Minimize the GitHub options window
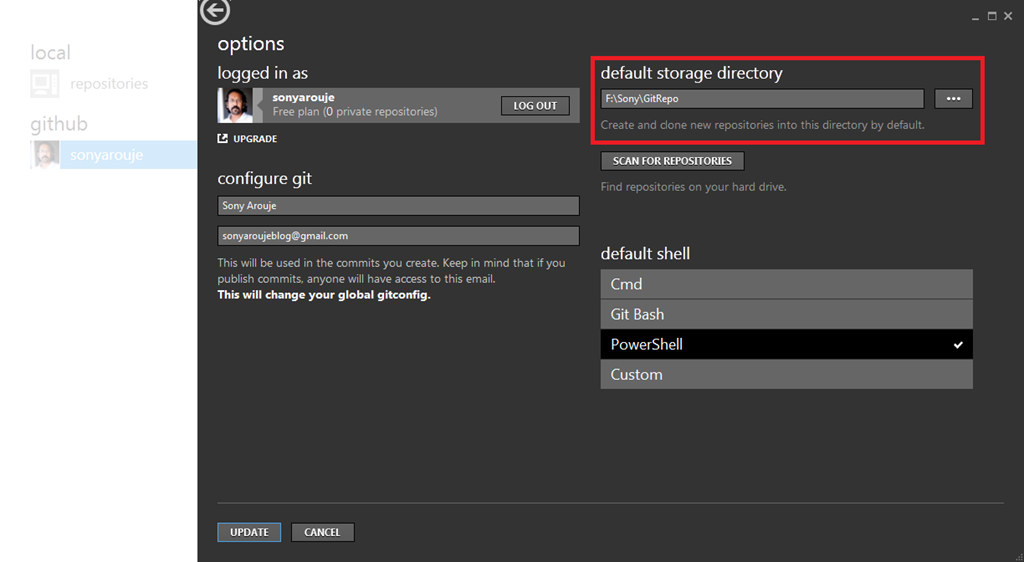This screenshot has height=562, width=1024. (x=976, y=17)
